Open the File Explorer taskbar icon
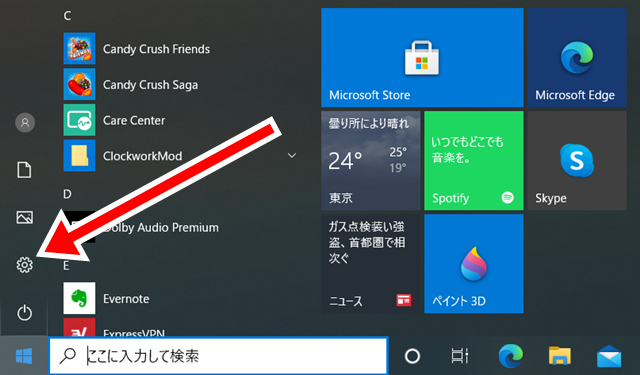 pos(559,356)
